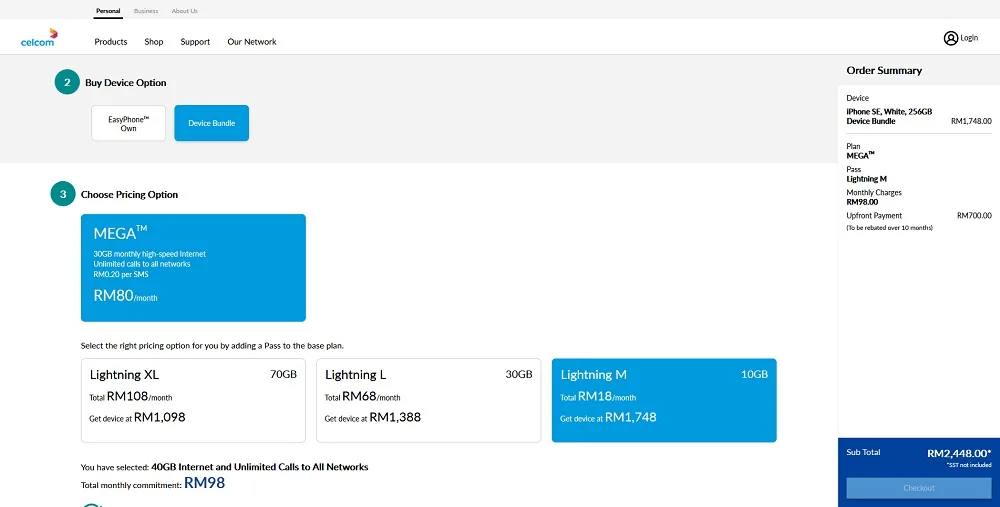Open the Products menu
The height and width of the screenshot is (507, 1000).
click(111, 41)
